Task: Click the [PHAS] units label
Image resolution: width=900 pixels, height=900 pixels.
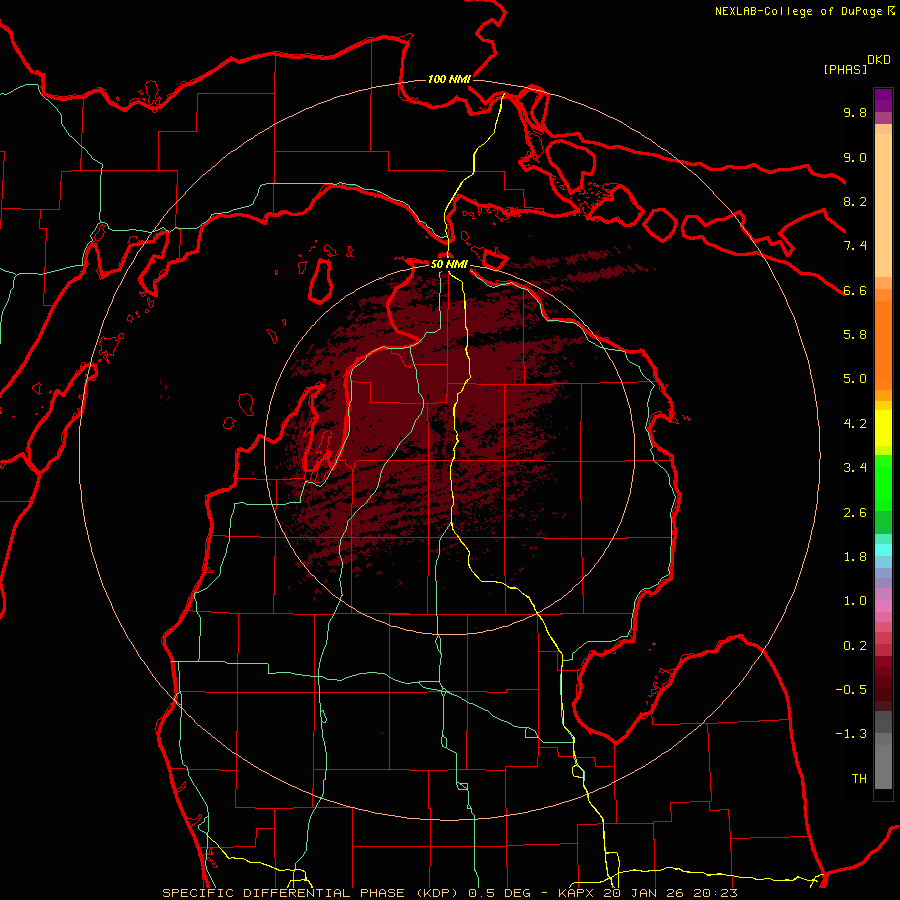Action: pyautogui.click(x=845, y=69)
